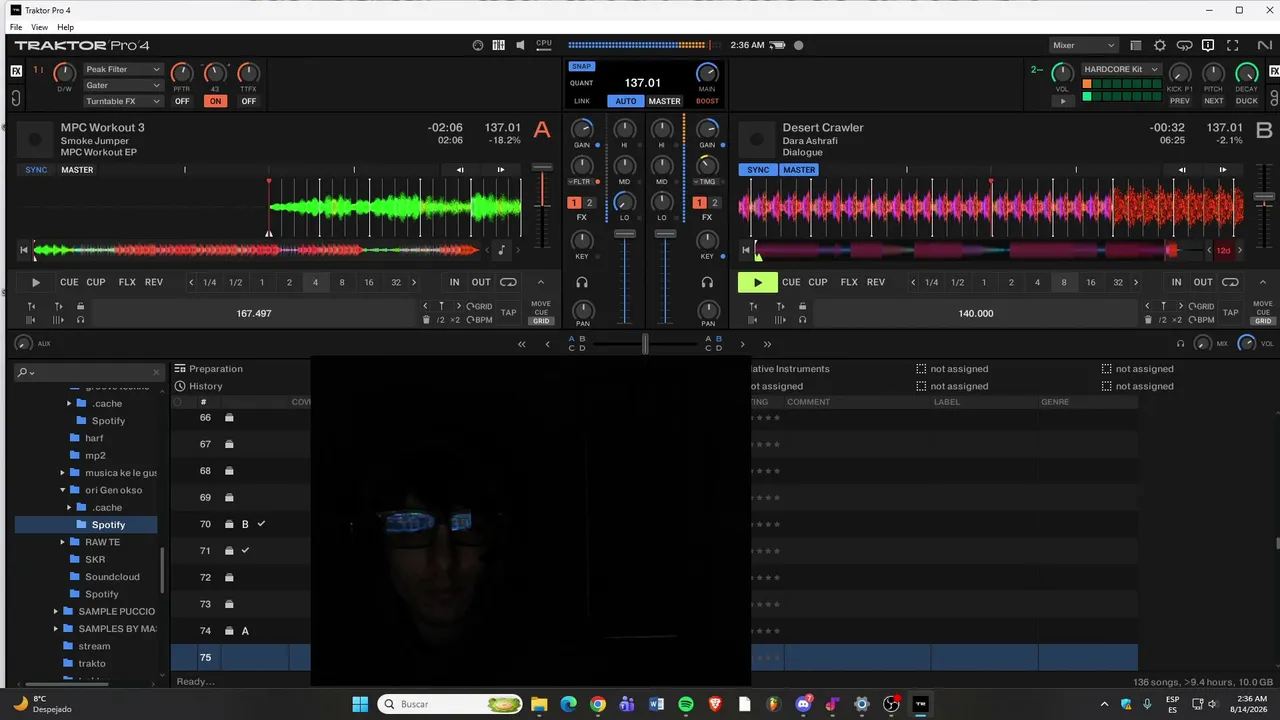Viewport: 1280px width, 720px height.
Task: Toggle the cruise loop icon in header
Action: pos(1185,45)
